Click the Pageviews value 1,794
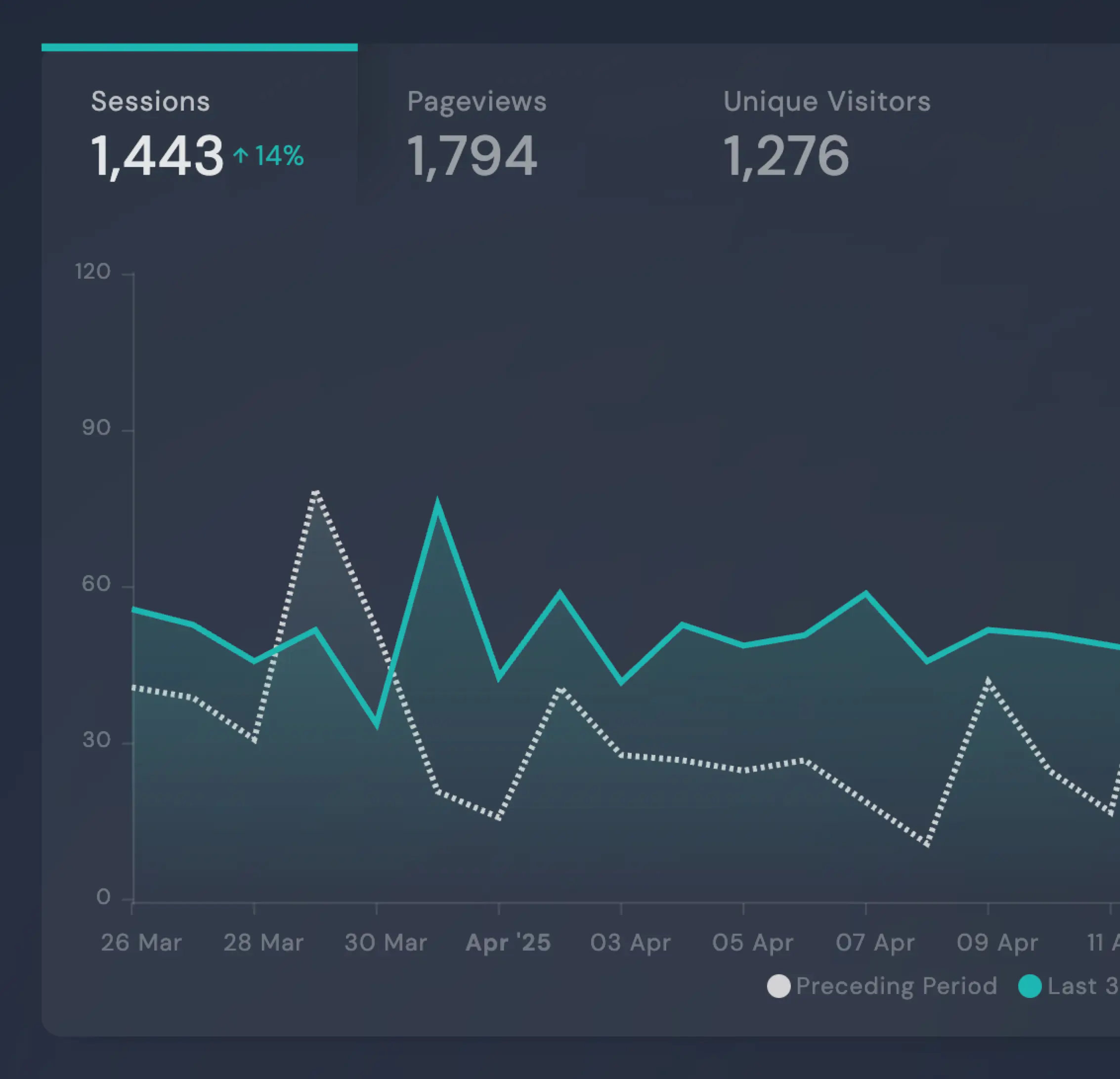Image resolution: width=1120 pixels, height=1079 pixels. tap(472, 155)
